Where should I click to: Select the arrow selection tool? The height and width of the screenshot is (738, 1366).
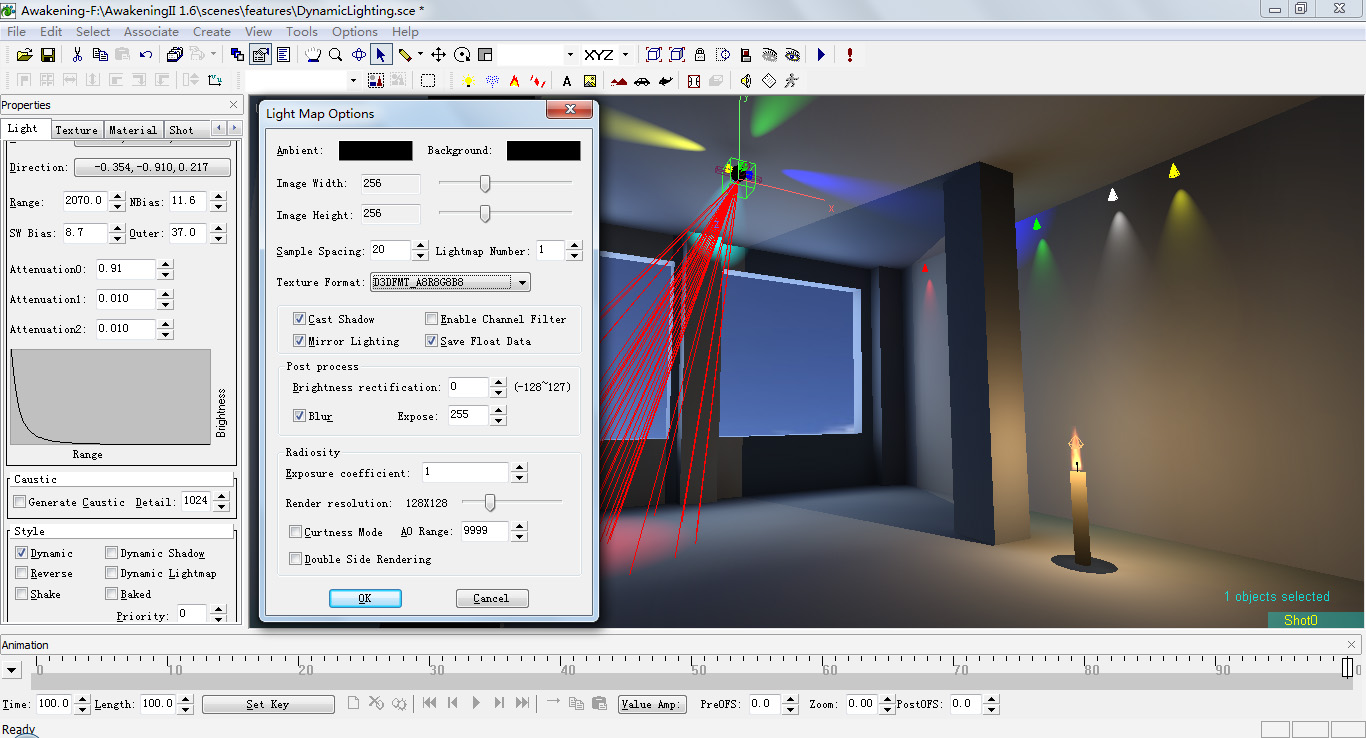click(x=381, y=55)
